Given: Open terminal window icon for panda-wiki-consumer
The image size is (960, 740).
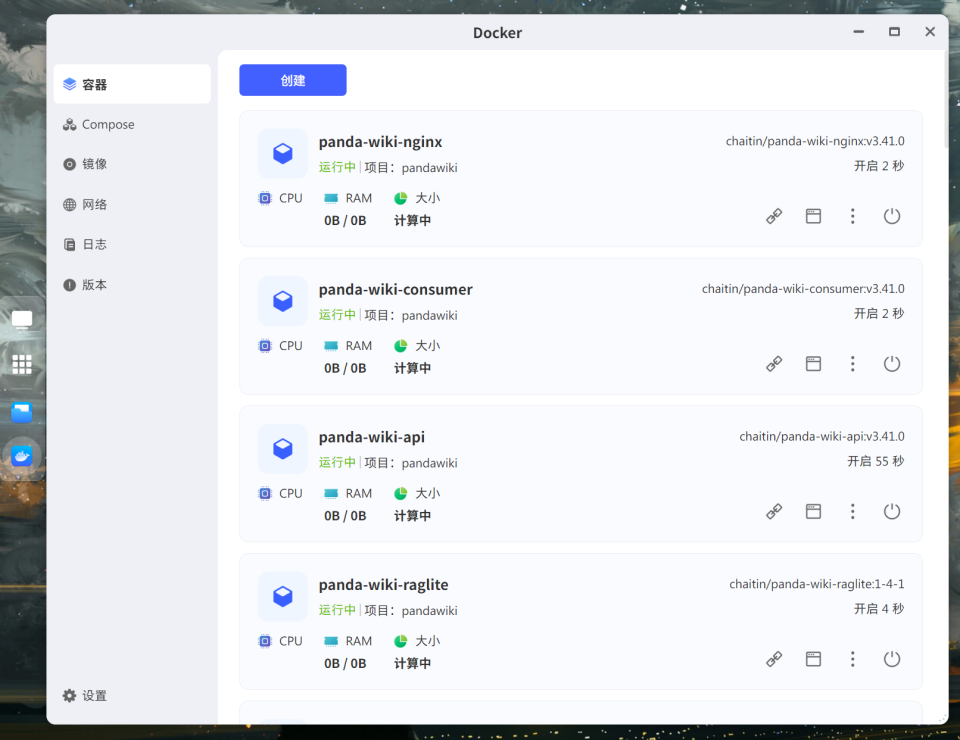Looking at the screenshot, I should pyautogui.click(x=813, y=364).
